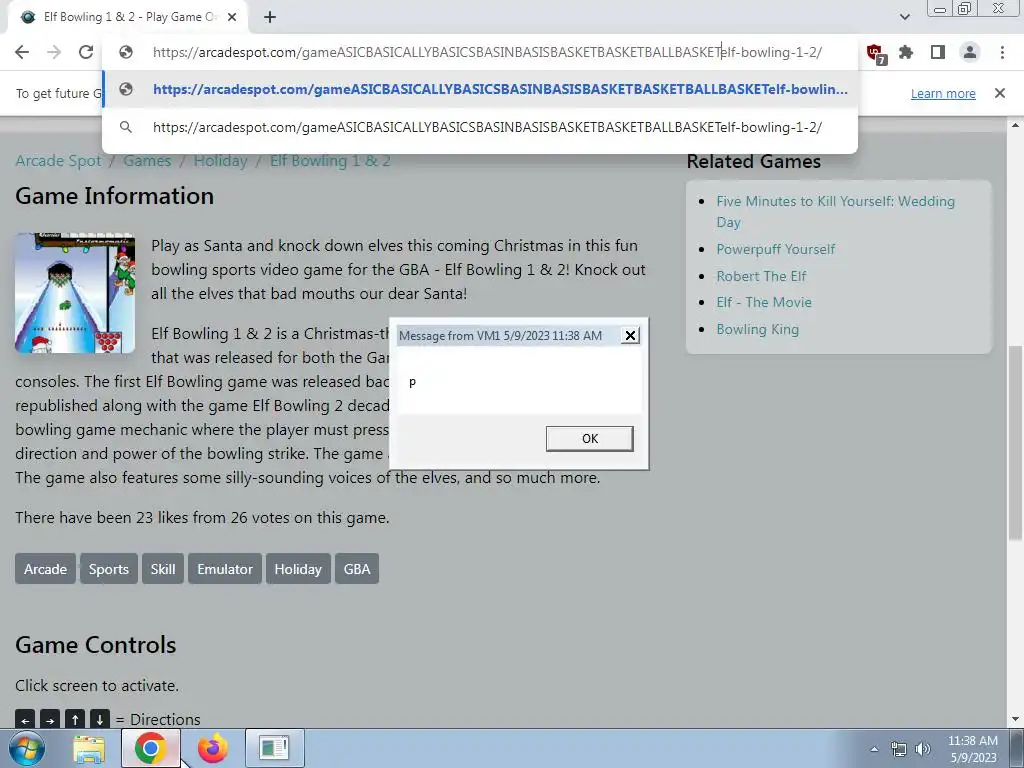
Task: Open the Extensions puzzle icon
Action: [906, 52]
